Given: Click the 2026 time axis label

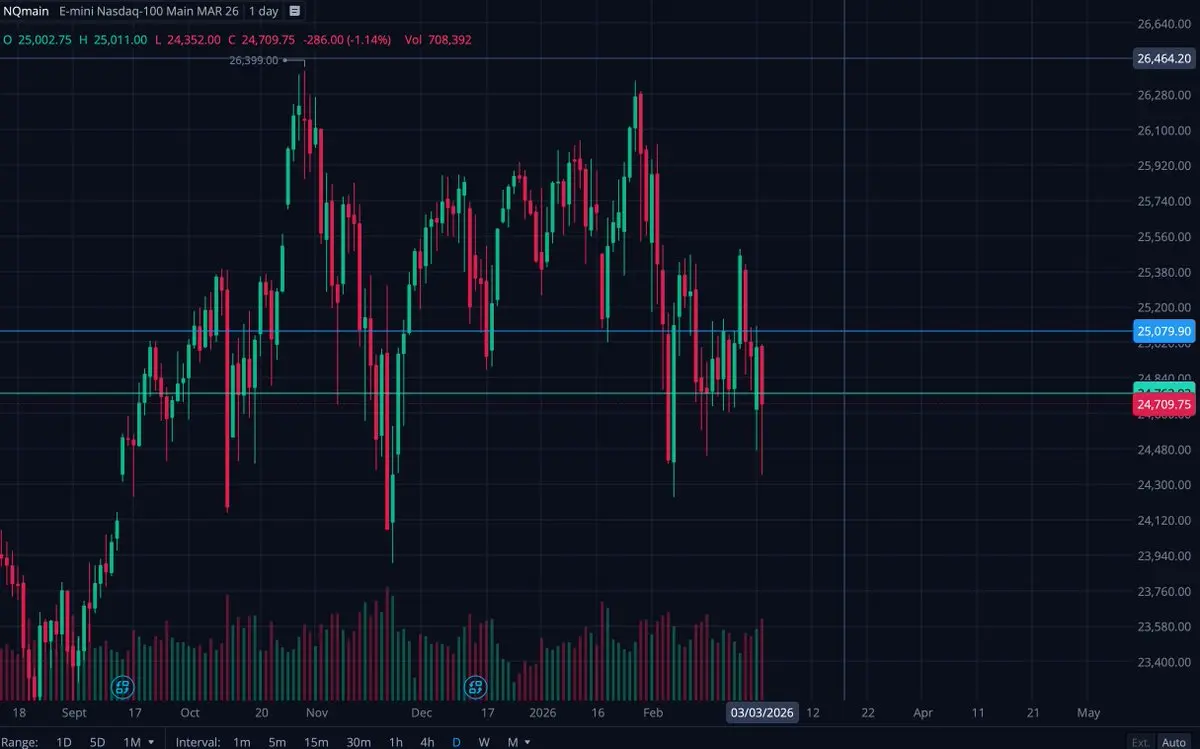Looking at the screenshot, I should [x=542, y=713].
